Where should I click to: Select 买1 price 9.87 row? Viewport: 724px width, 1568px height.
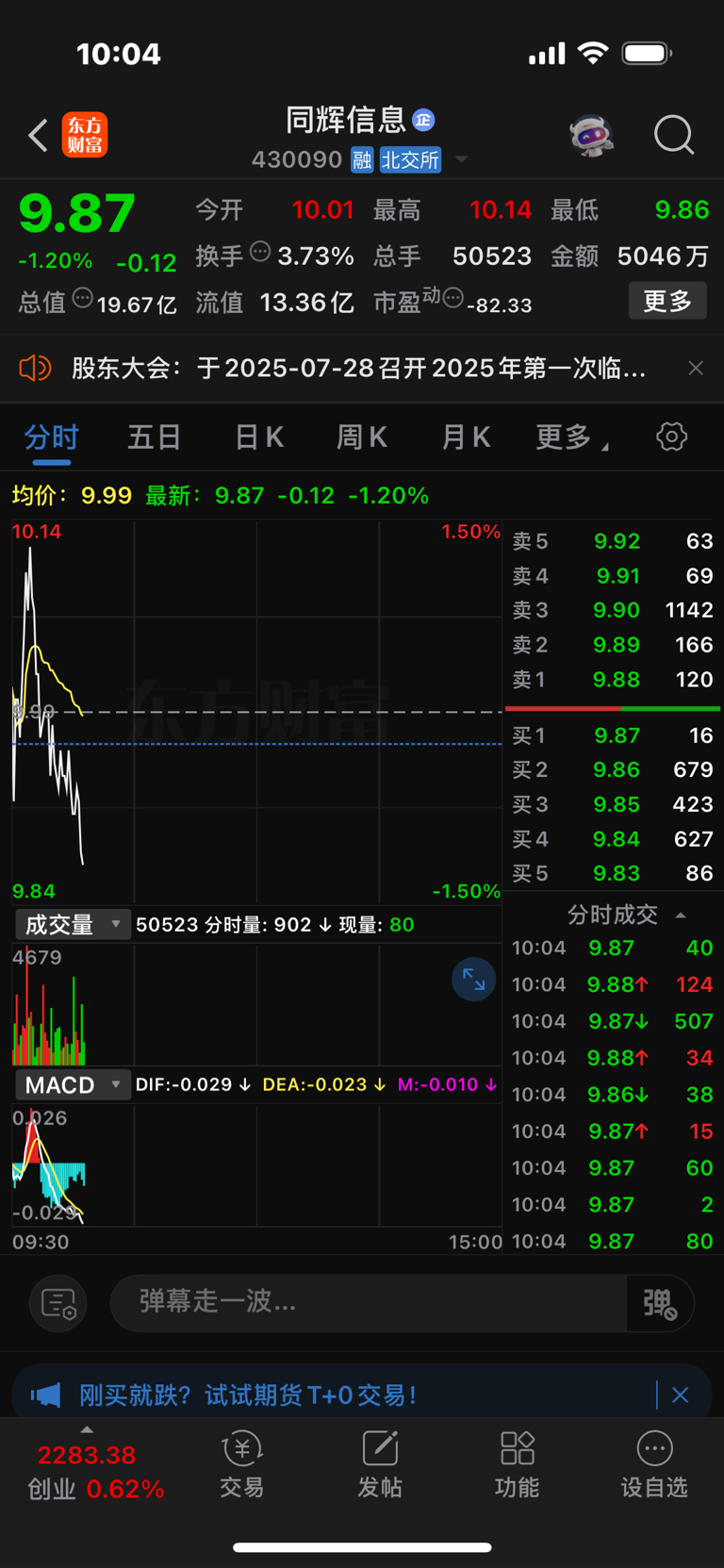[613, 735]
